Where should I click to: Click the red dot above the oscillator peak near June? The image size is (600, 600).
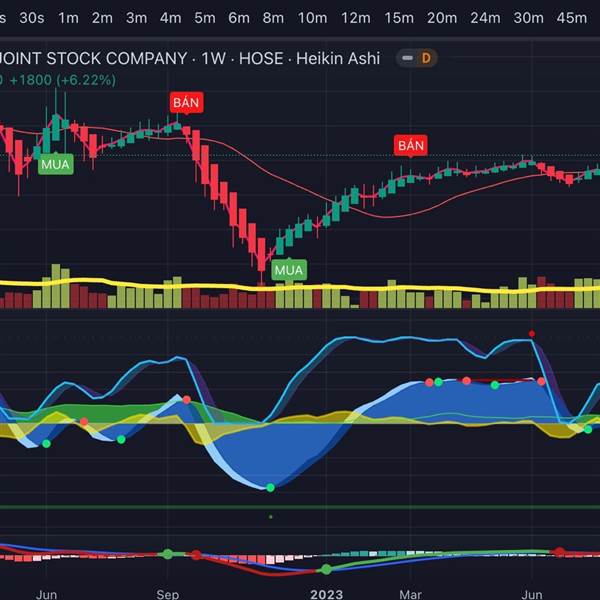pos(532,334)
